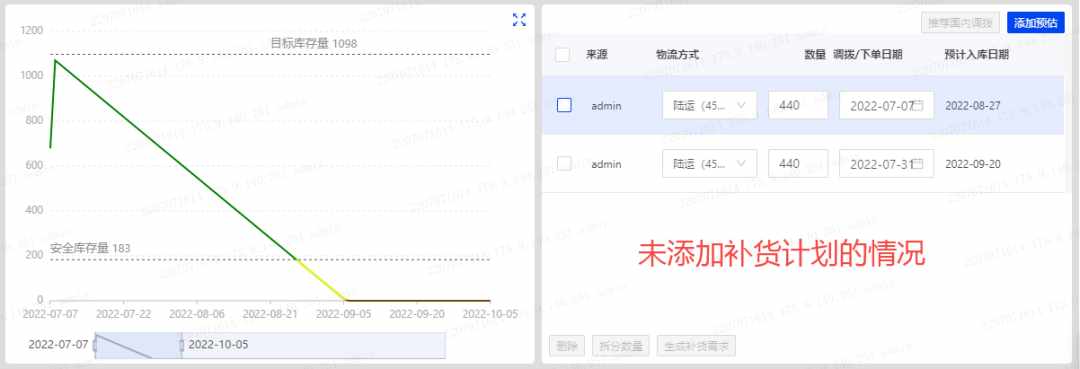
Task: Click the second row quantity field showing 440
Action: pyautogui.click(x=798, y=164)
